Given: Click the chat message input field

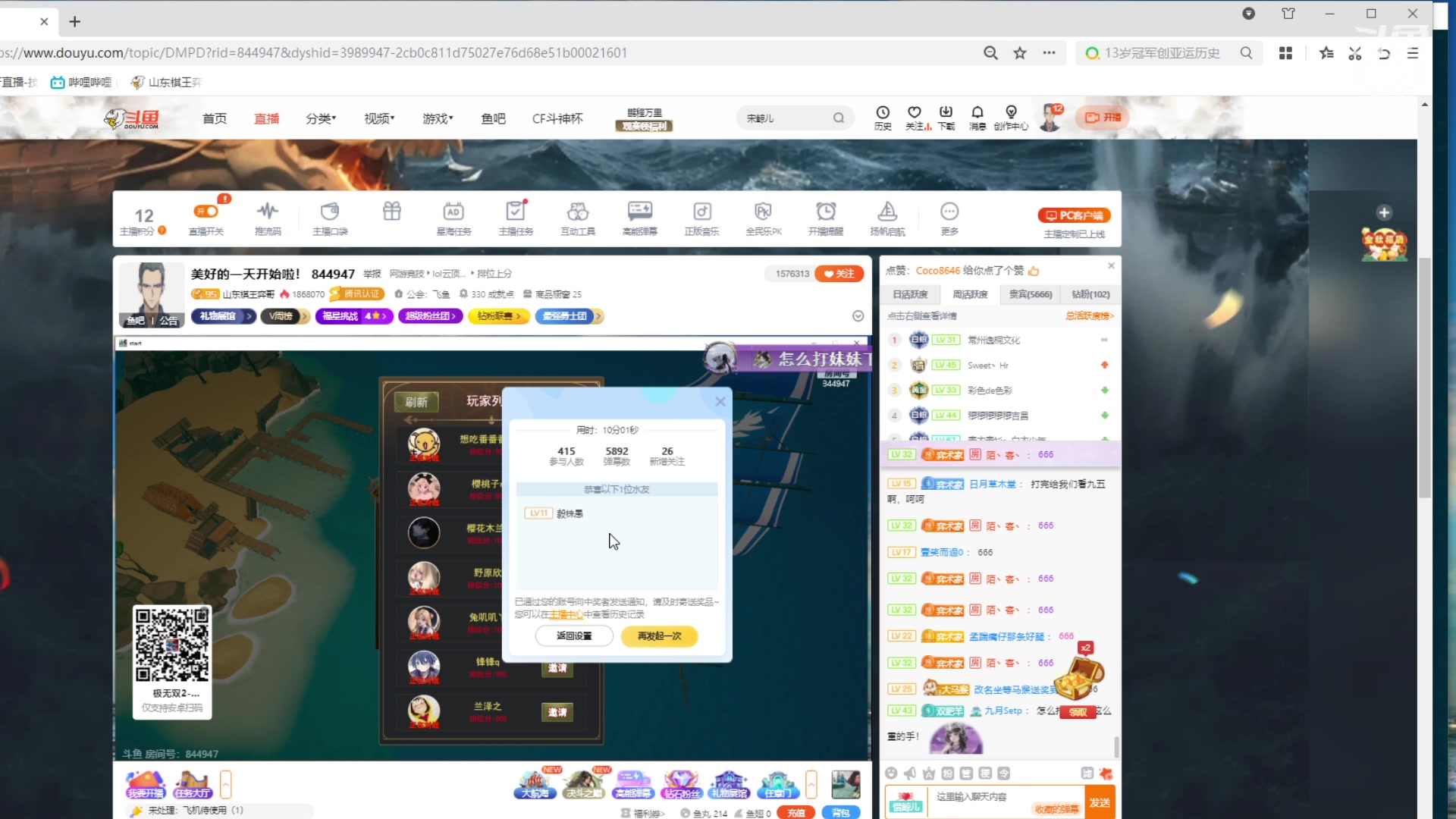Looking at the screenshot, I should tap(1007, 802).
